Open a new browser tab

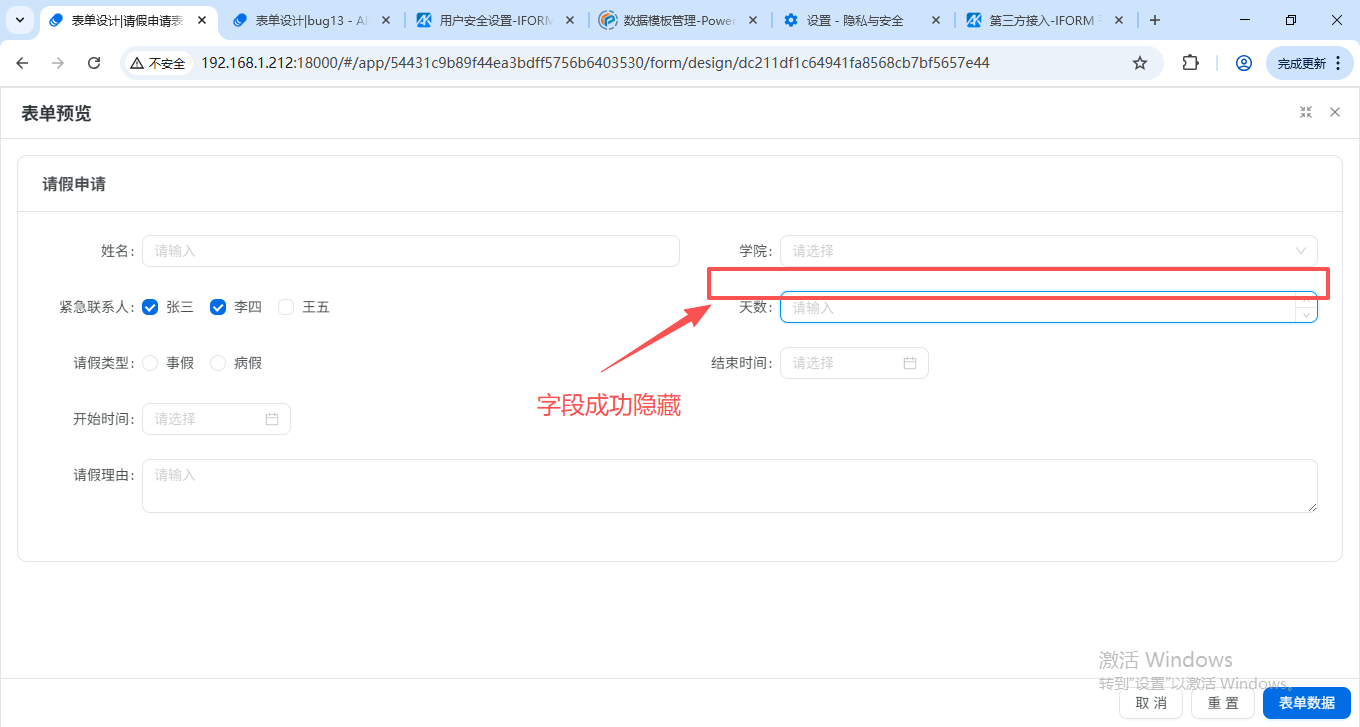coord(1155,20)
